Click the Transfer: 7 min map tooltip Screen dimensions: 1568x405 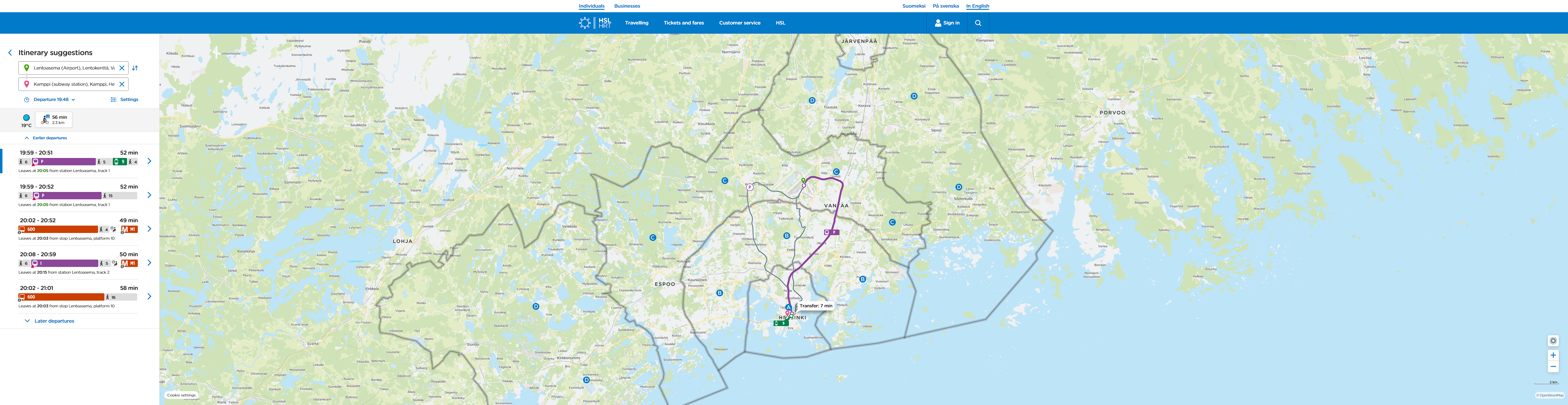pyautogui.click(x=816, y=306)
